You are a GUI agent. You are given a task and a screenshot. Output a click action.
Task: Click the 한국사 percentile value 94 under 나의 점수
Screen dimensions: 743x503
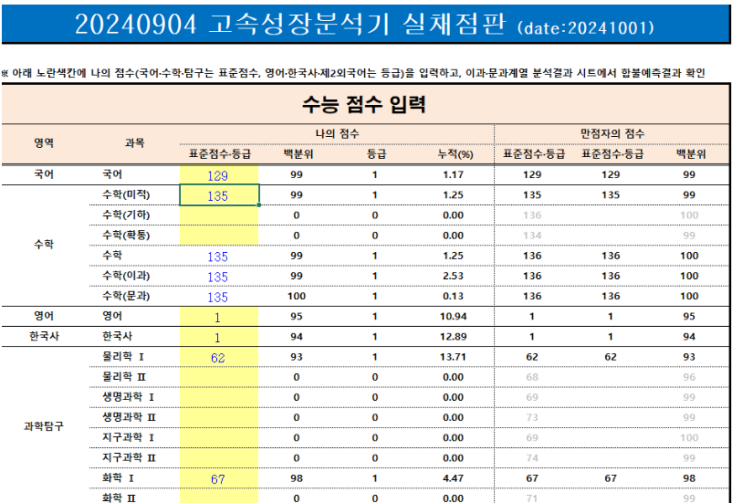coord(297,337)
